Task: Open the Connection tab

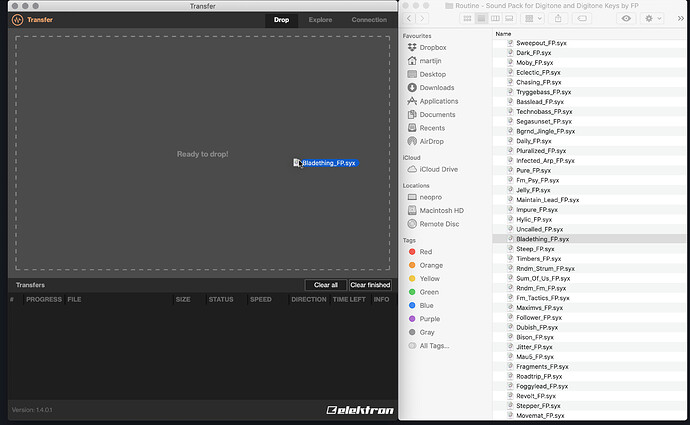Action: pyautogui.click(x=369, y=20)
